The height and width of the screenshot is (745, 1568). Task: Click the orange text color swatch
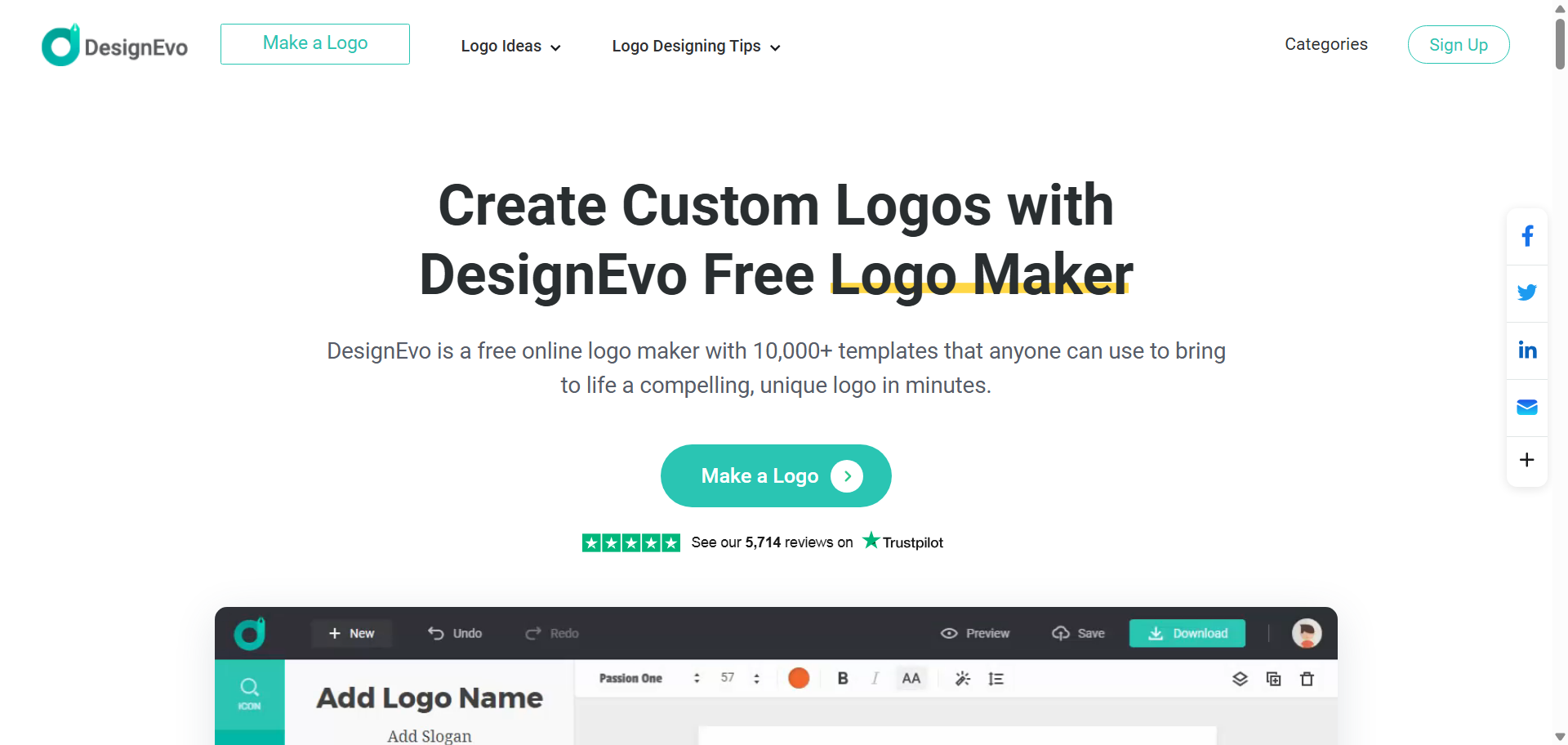[799, 678]
